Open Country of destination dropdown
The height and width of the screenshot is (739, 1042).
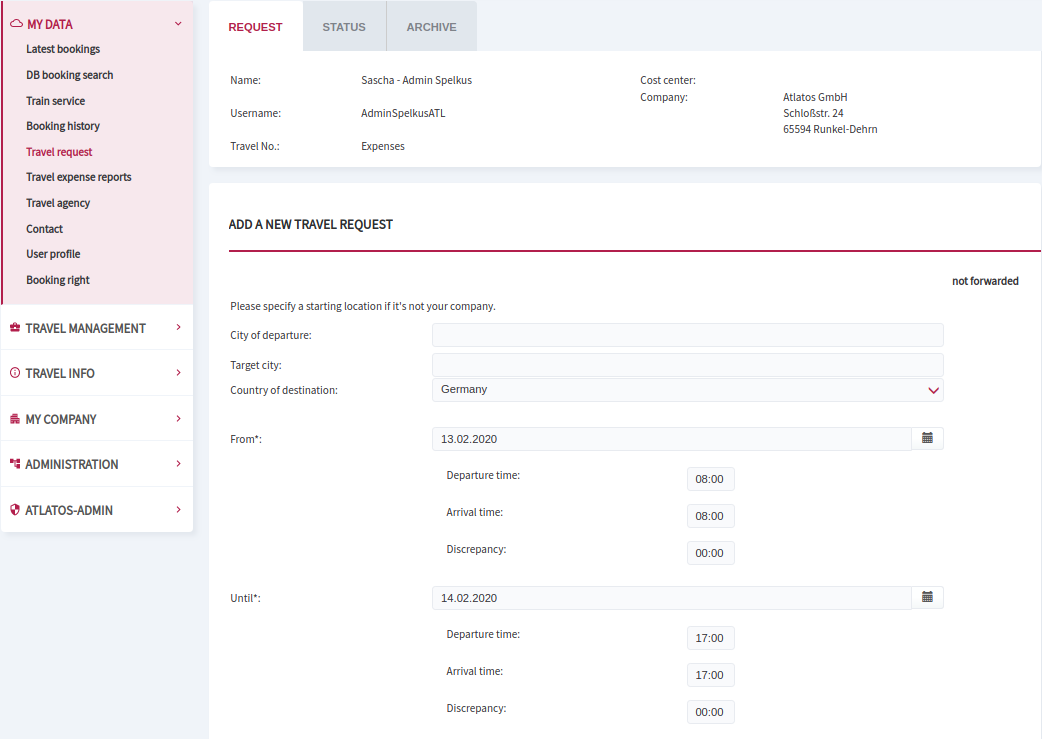coord(688,390)
